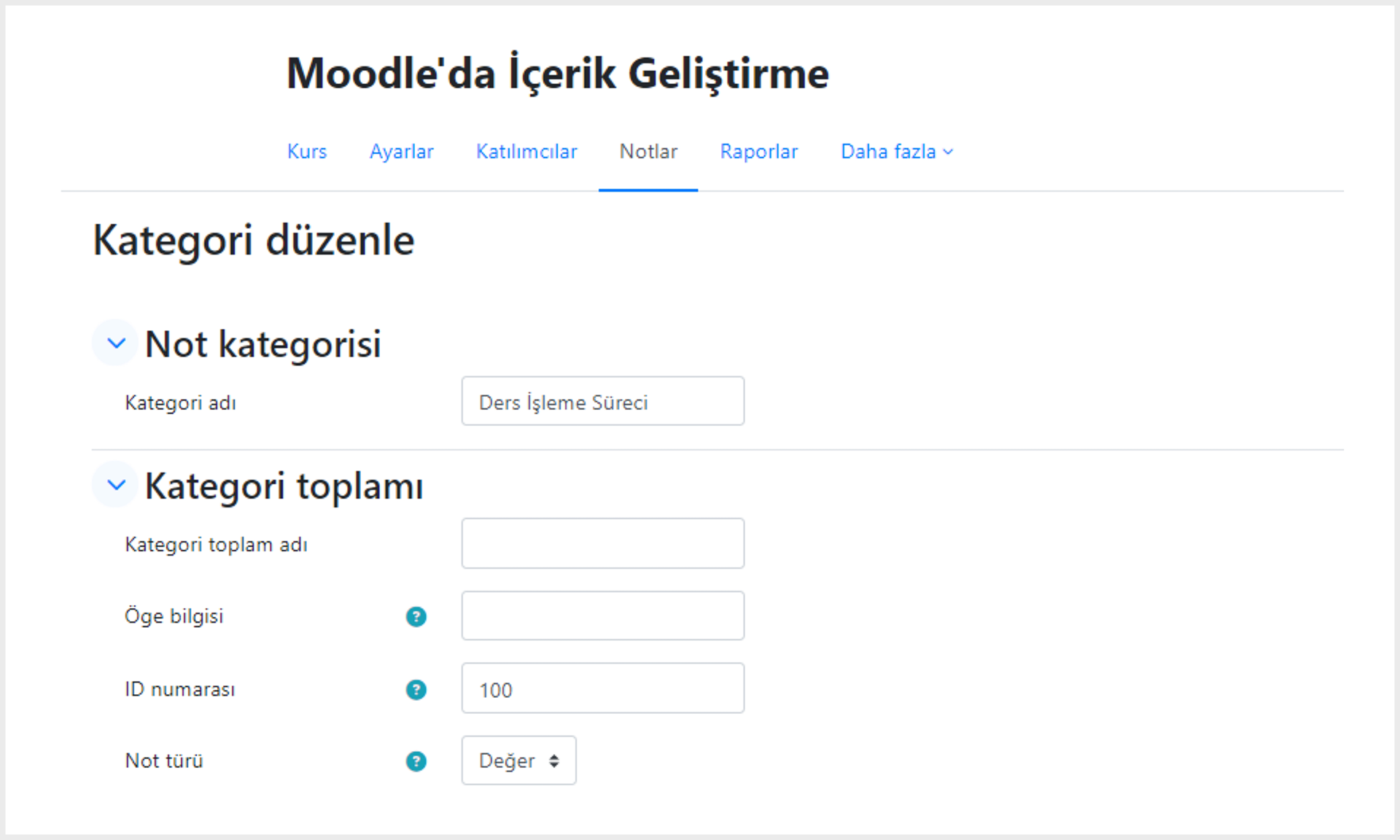Click the Kategori düzenle page heading
1400x840 pixels.
254,241
